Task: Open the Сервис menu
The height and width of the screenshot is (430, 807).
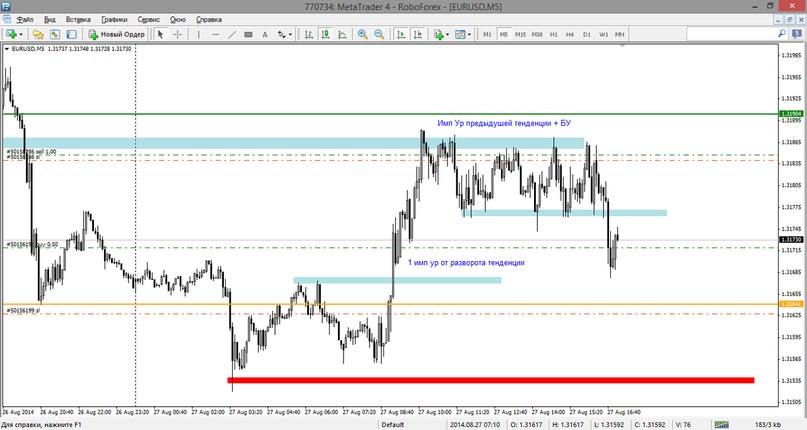Action: (149, 19)
